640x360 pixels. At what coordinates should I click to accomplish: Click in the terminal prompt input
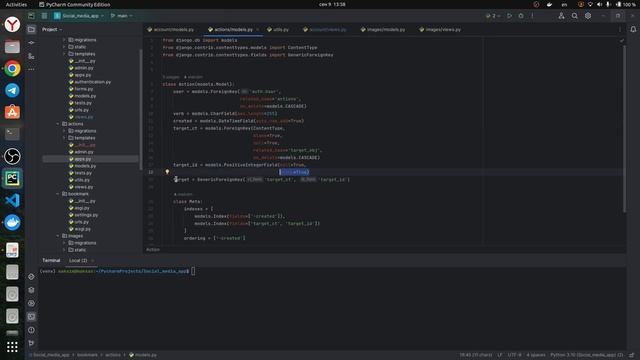(193, 271)
